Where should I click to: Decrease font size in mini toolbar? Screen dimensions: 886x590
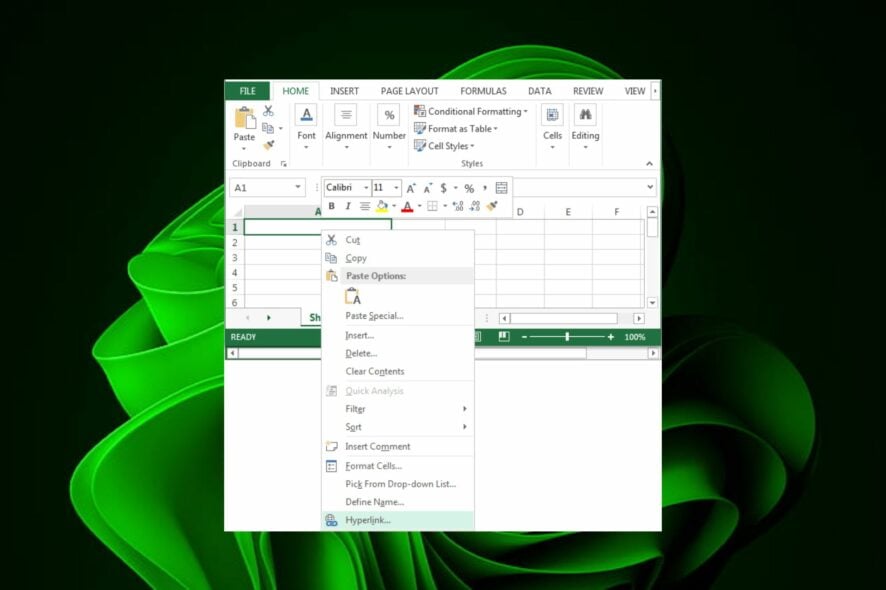tap(428, 188)
